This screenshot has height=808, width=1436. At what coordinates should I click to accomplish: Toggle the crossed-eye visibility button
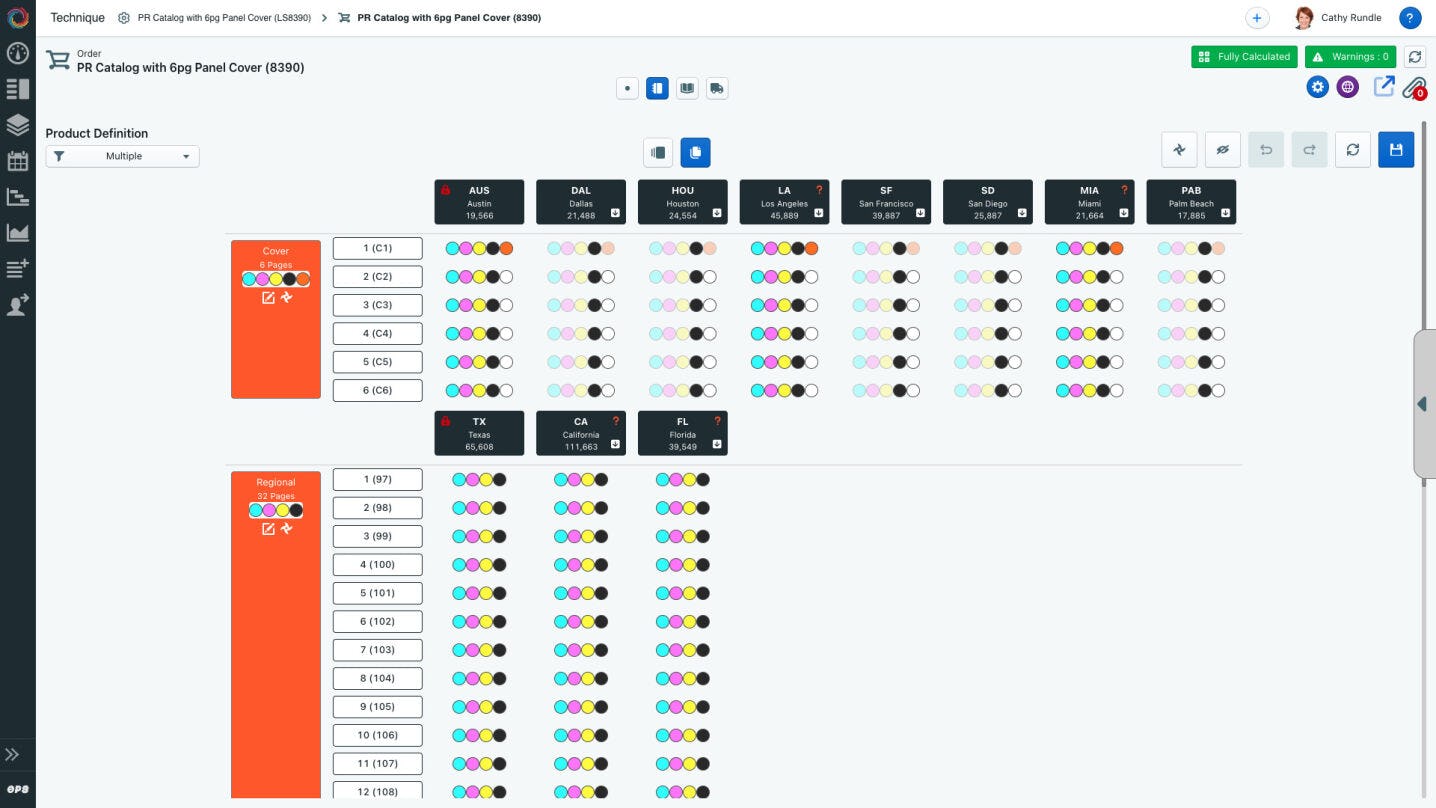pyautogui.click(x=1223, y=149)
